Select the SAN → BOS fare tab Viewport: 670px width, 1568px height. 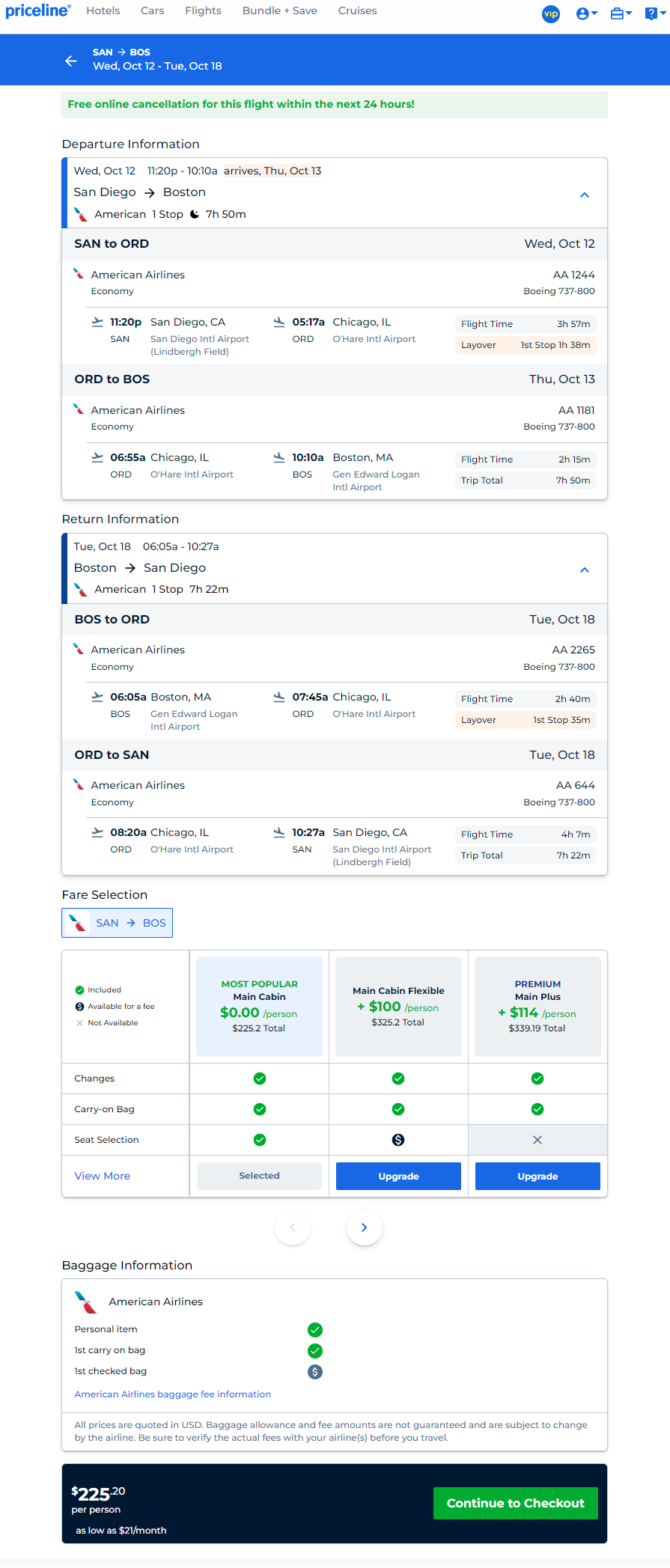pyautogui.click(x=117, y=923)
